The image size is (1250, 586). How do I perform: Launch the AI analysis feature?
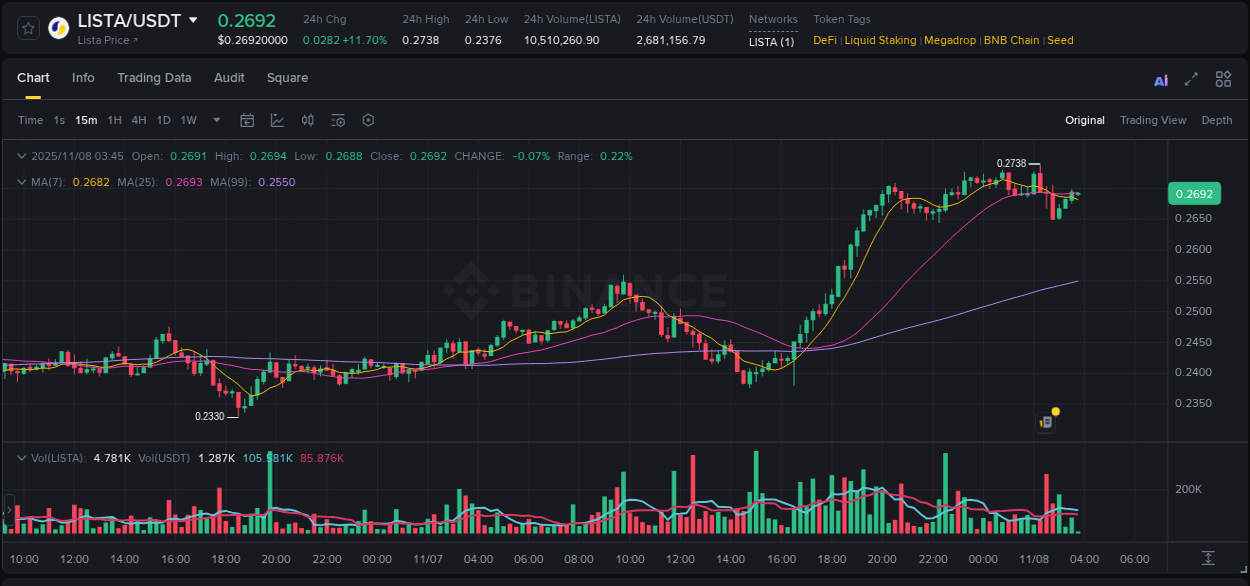1160,78
